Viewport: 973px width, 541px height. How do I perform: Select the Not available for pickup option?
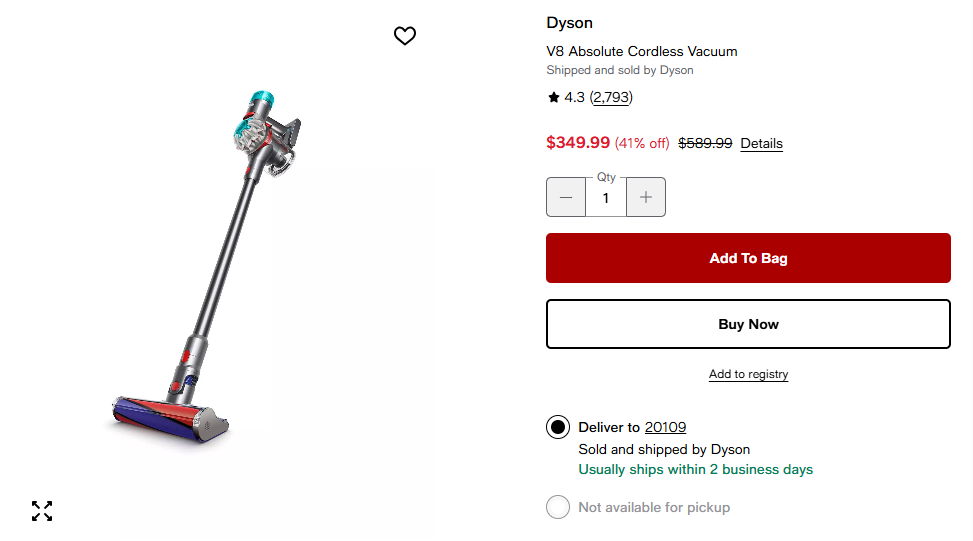(558, 507)
